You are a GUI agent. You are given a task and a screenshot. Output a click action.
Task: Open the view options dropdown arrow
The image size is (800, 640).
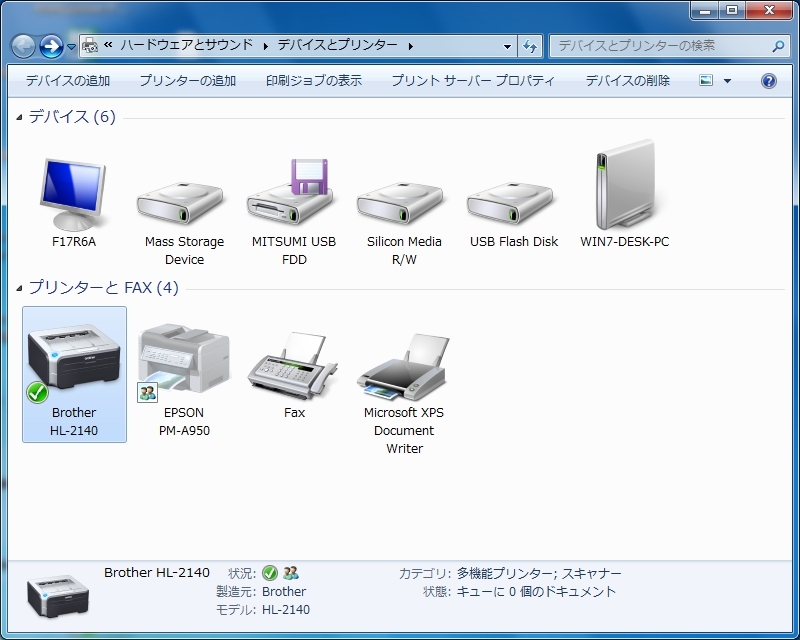(728, 81)
